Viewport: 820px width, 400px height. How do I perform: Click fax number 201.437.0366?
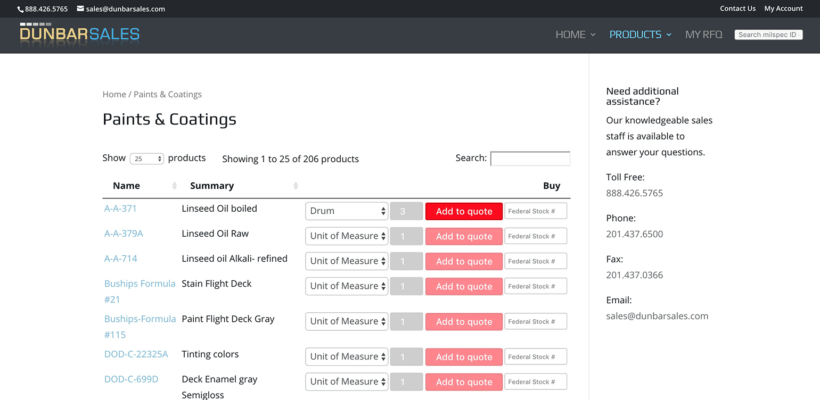pos(634,275)
